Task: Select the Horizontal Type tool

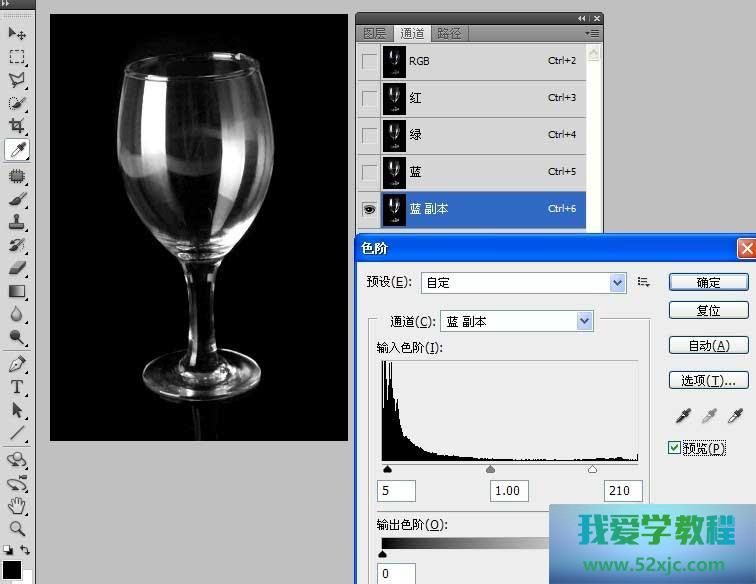Action: click(x=17, y=387)
